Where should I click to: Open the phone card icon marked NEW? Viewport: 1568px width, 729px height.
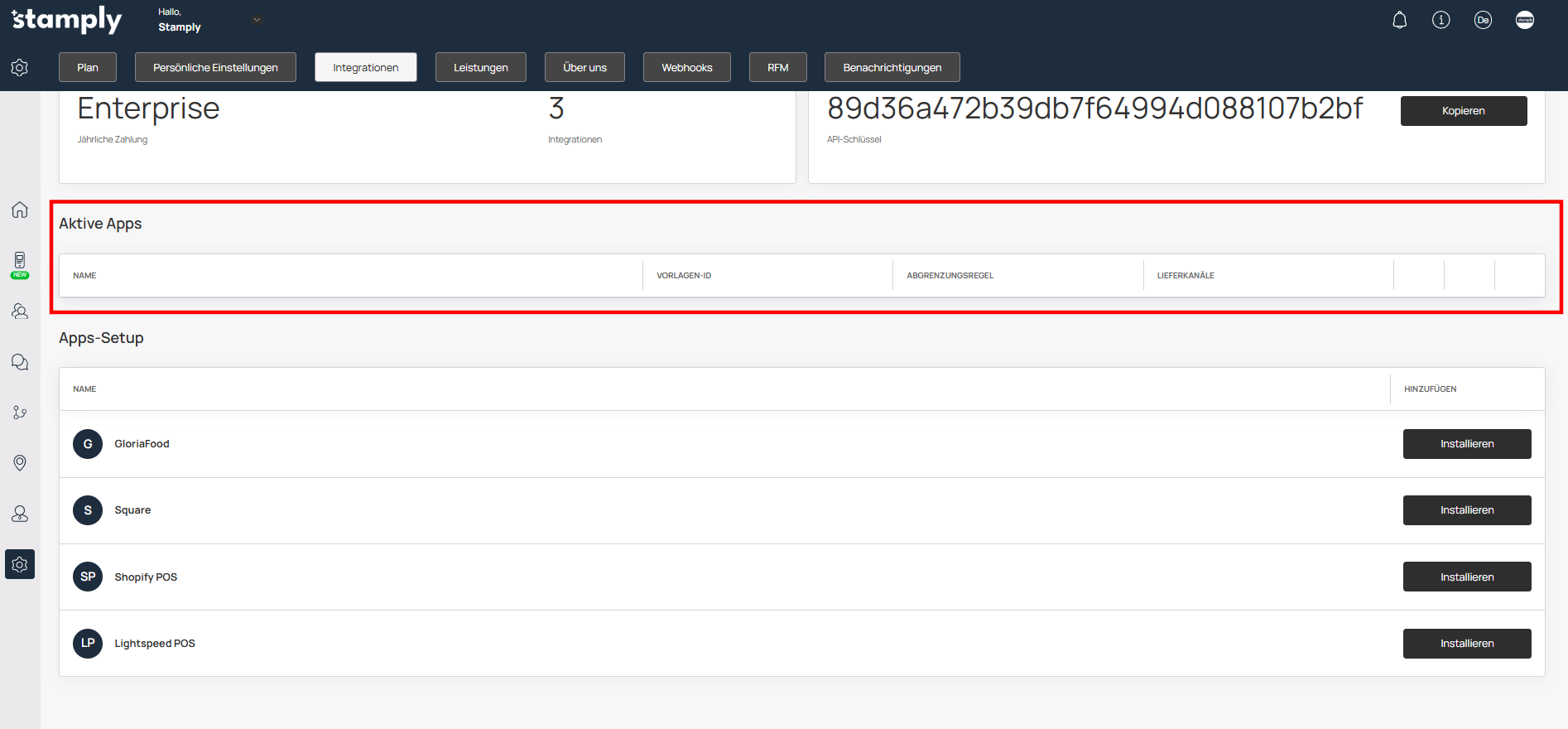20,263
